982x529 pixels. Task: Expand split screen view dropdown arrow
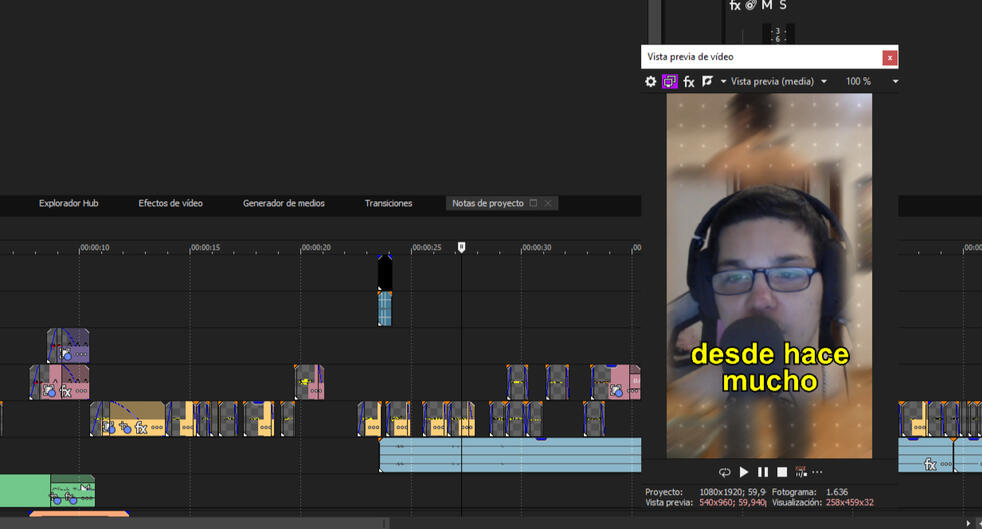click(723, 82)
